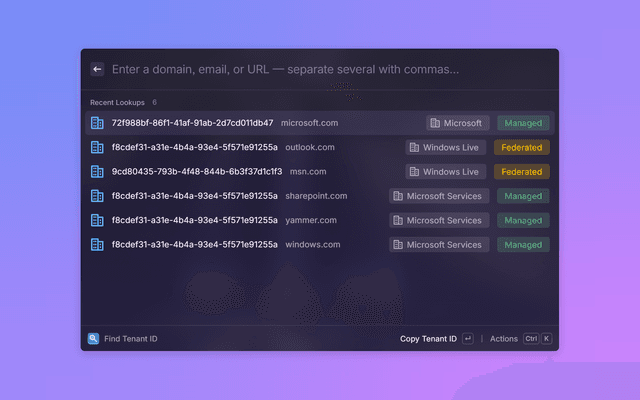Click the tenant ID beside windows.com

(x=195, y=244)
